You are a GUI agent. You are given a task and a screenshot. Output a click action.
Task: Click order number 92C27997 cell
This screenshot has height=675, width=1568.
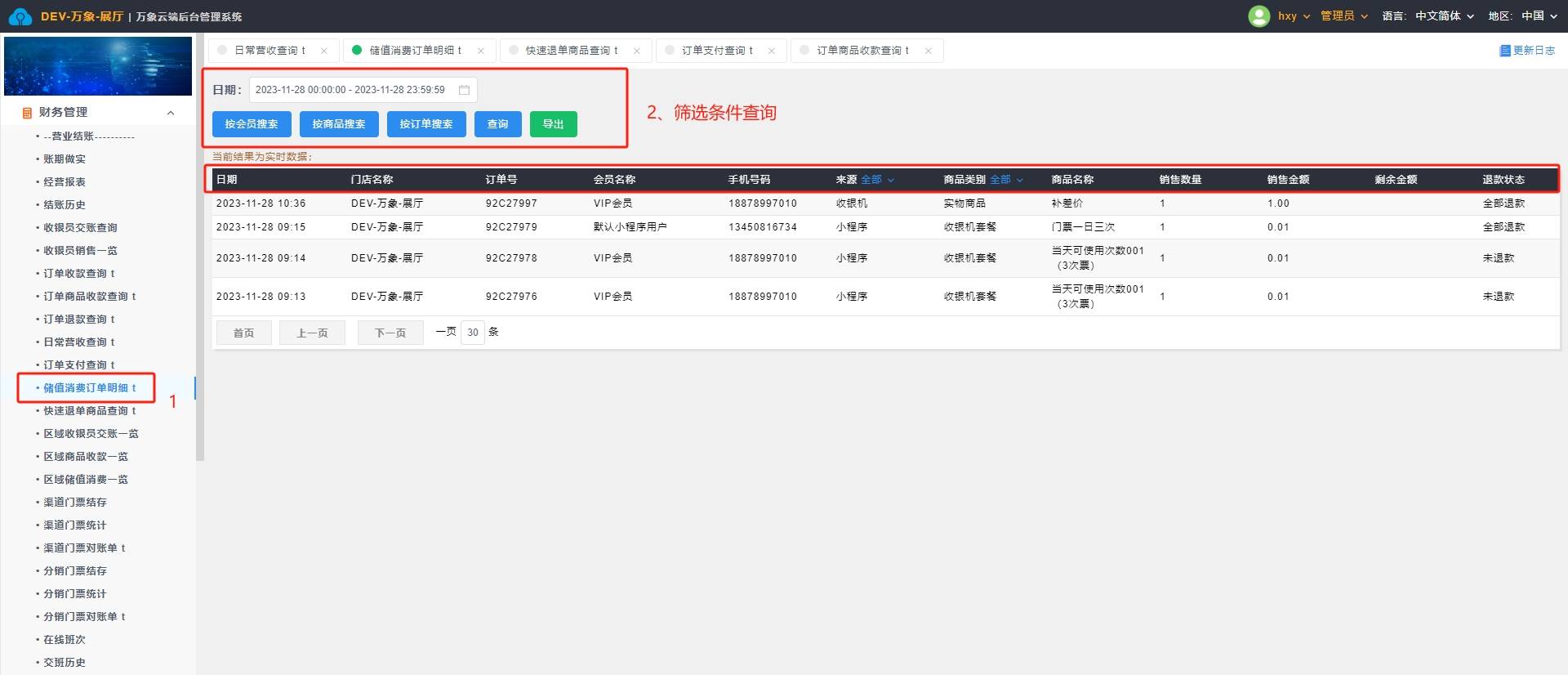click(511, 203)
